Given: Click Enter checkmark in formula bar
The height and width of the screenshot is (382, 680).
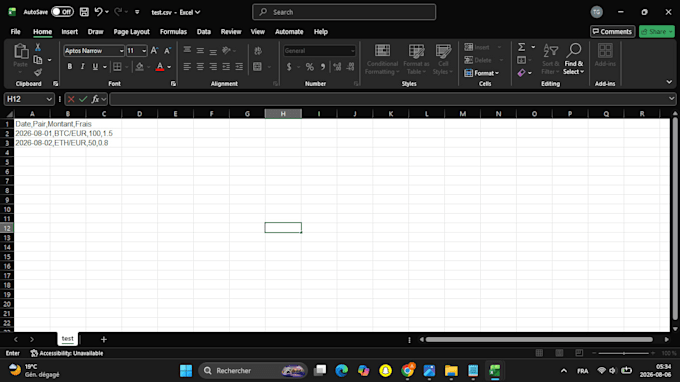Looking at the screenshot, I should 83,99.
